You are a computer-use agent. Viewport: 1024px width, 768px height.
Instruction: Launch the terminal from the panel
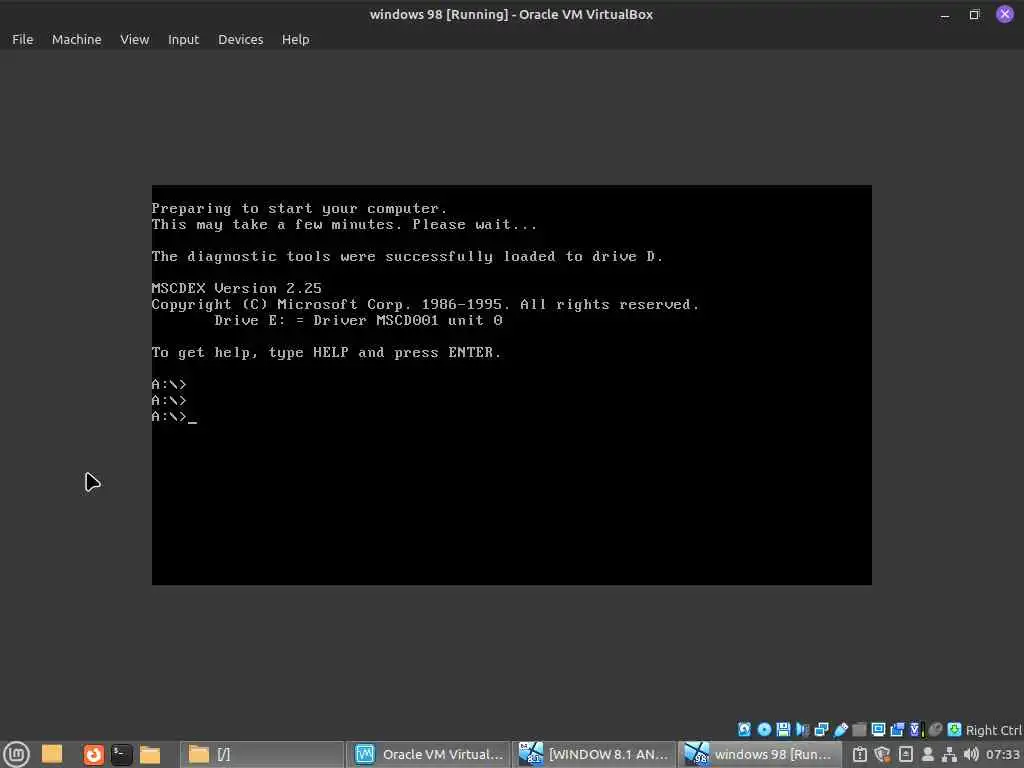tap(121, 755)
